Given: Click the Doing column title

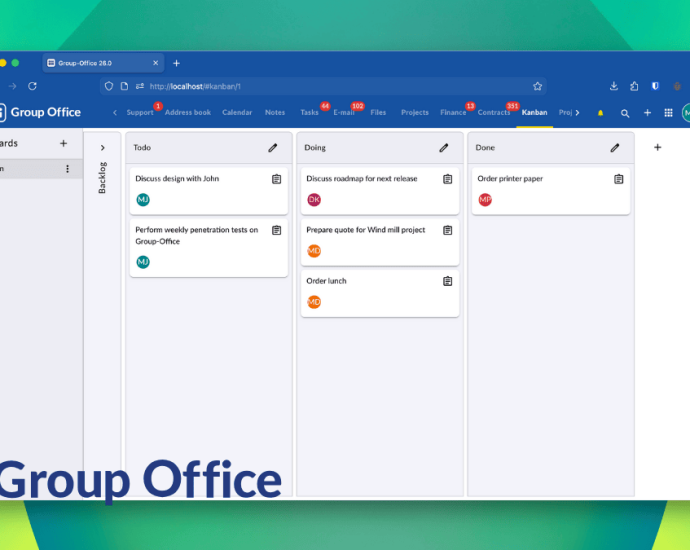Looking at the screenshot, I should [x=315, y=148].
